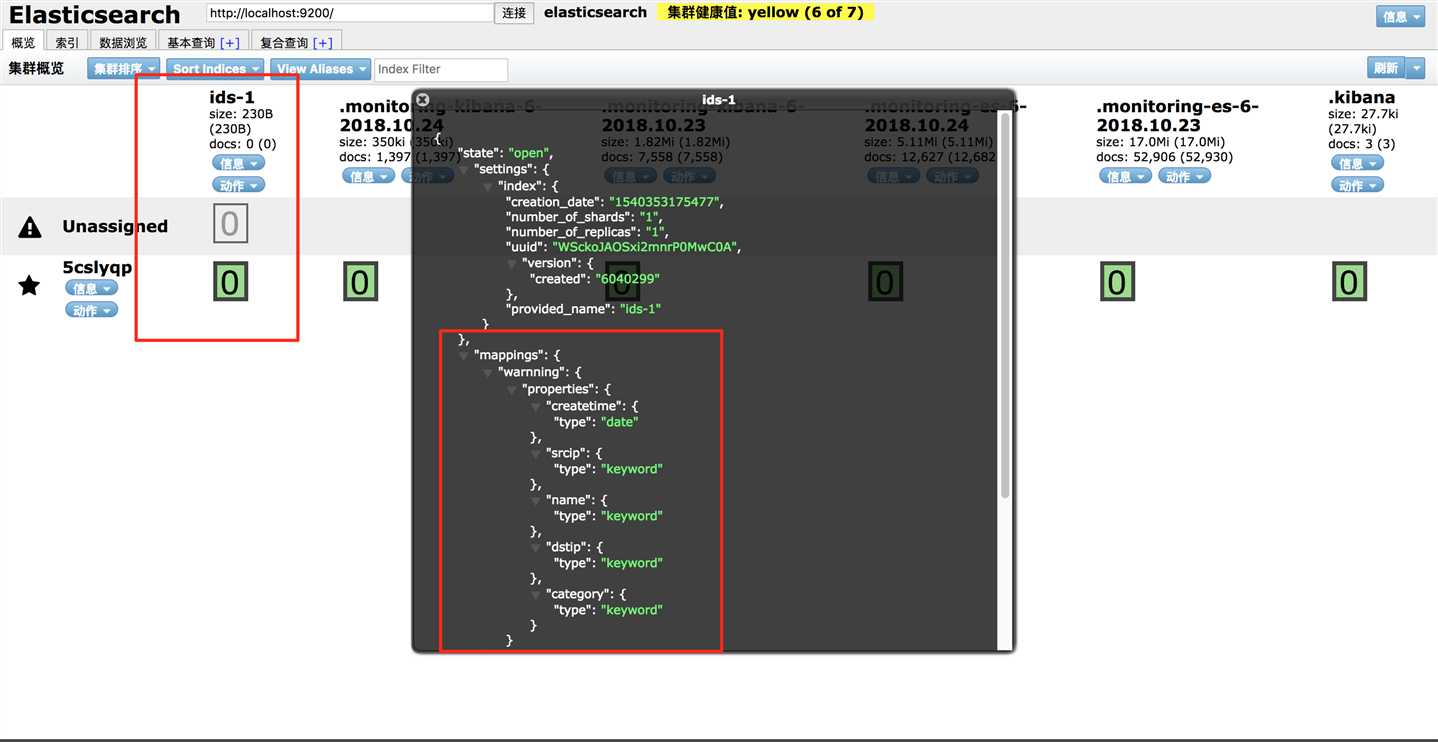Viewport: 1438px width, 742px height.
Task: Click the "uuid" value in popup
Action: pyautogui.click(x=646, y=247)
